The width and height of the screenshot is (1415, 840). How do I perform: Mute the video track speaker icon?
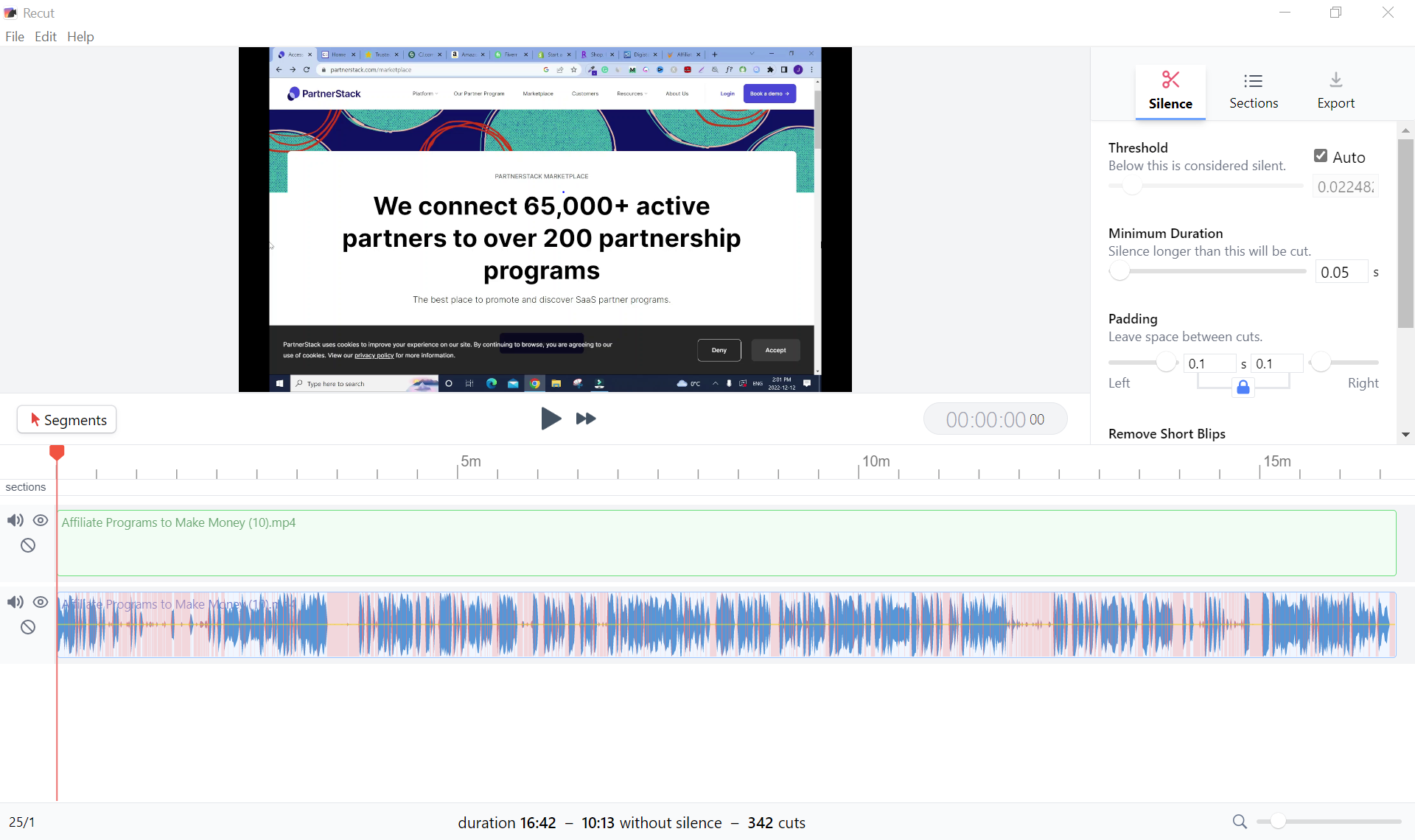(15, 520)
